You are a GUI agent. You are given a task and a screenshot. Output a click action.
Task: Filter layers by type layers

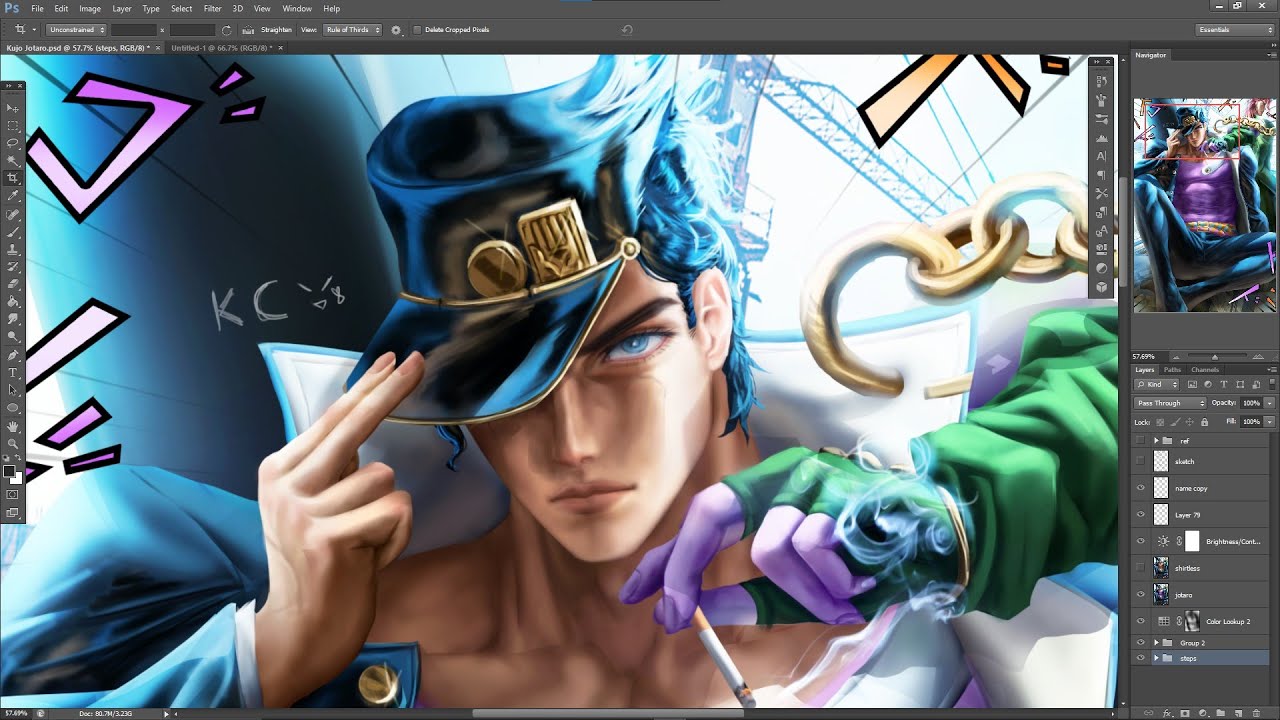pos(1223,384)
